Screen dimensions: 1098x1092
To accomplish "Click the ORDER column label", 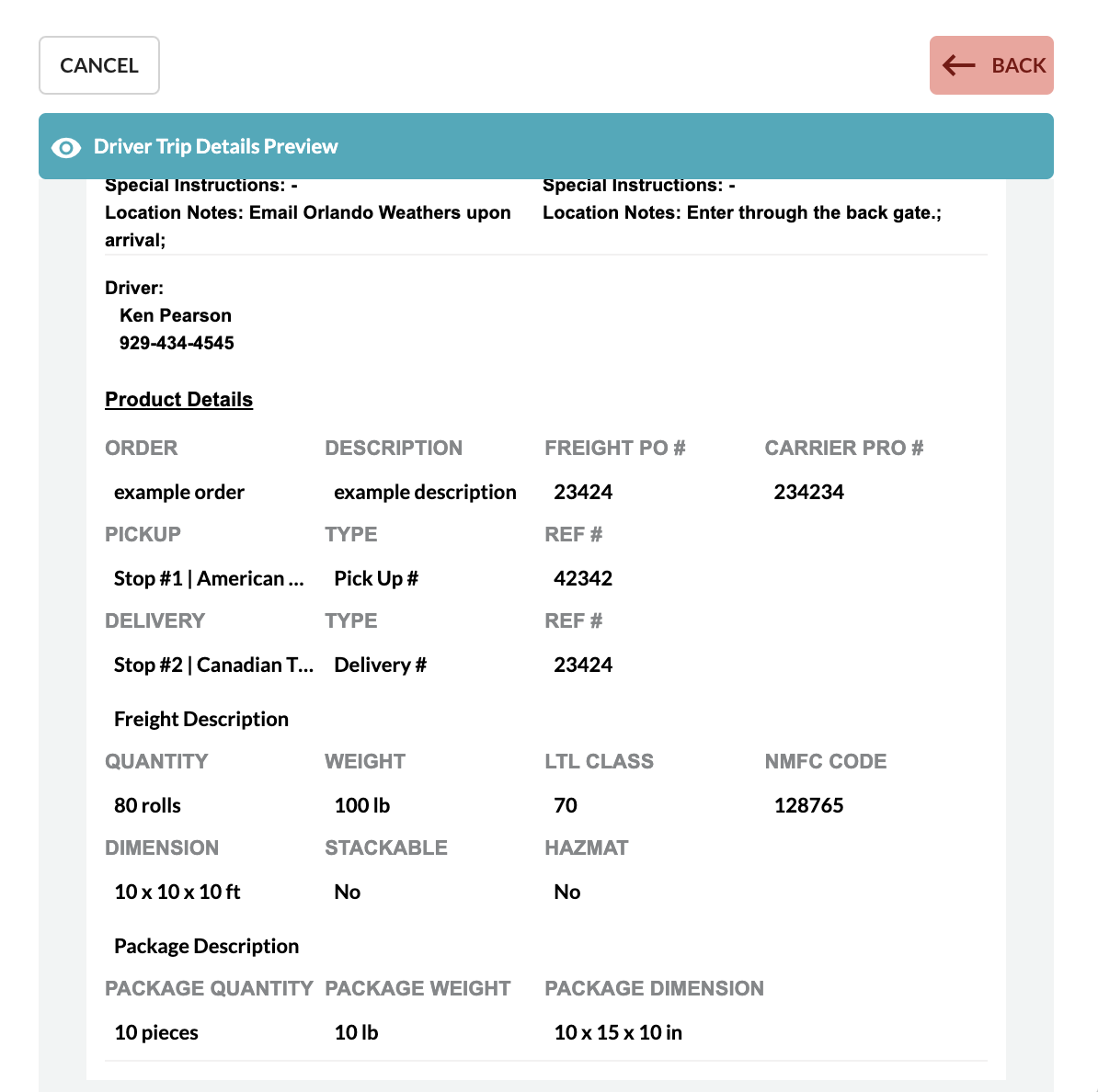I will click(142, 448).
